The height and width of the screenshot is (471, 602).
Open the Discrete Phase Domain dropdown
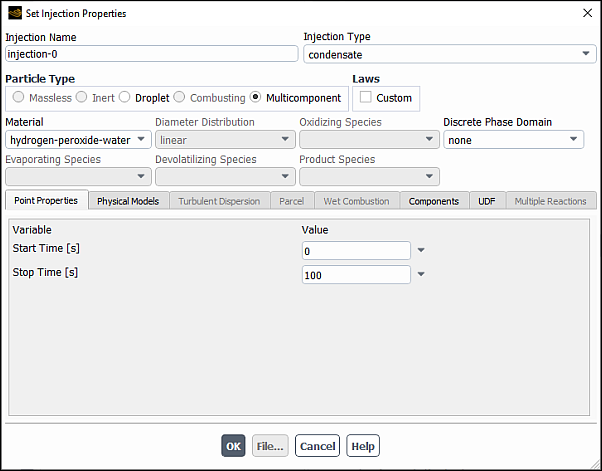(x=513, y=140)
